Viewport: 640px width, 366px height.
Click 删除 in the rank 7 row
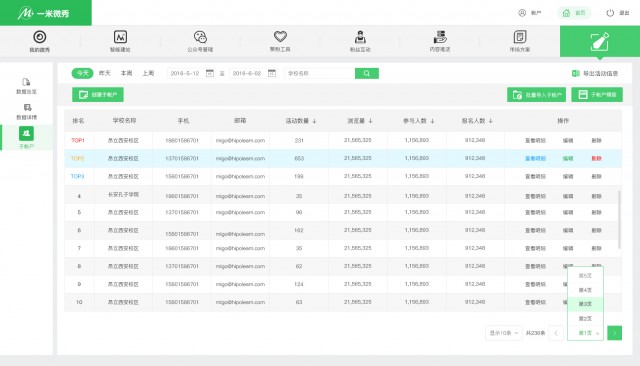596,248
